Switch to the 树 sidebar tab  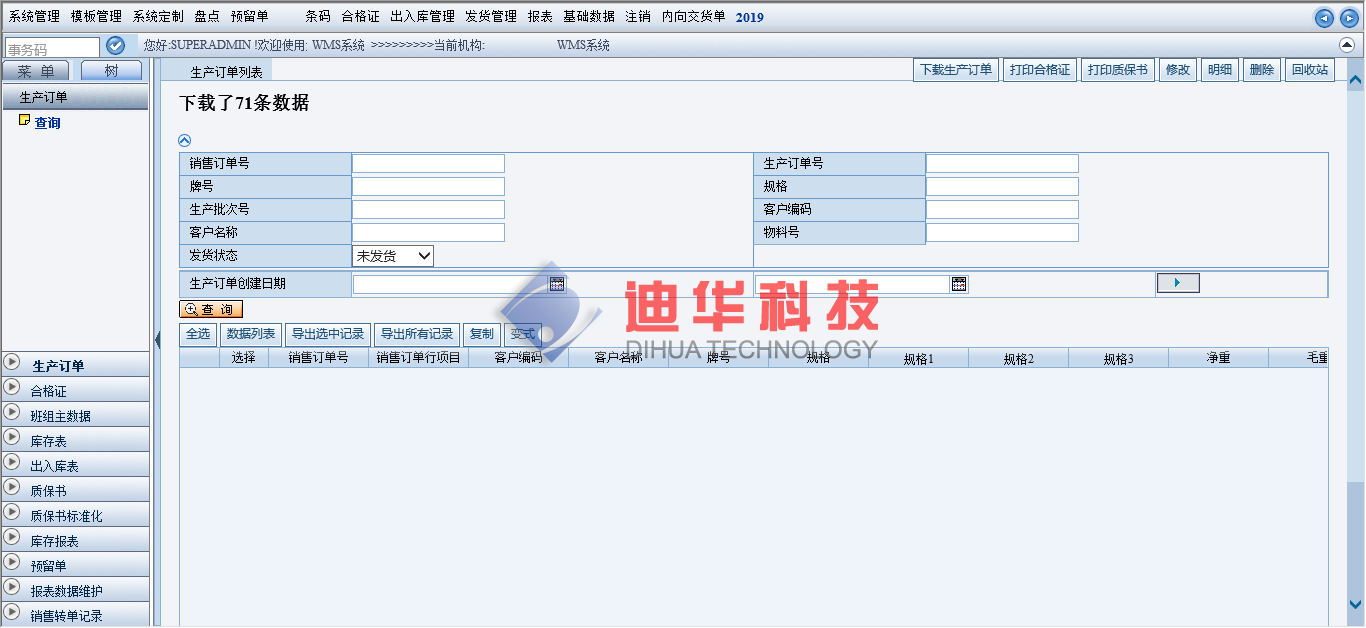point(111,71)
